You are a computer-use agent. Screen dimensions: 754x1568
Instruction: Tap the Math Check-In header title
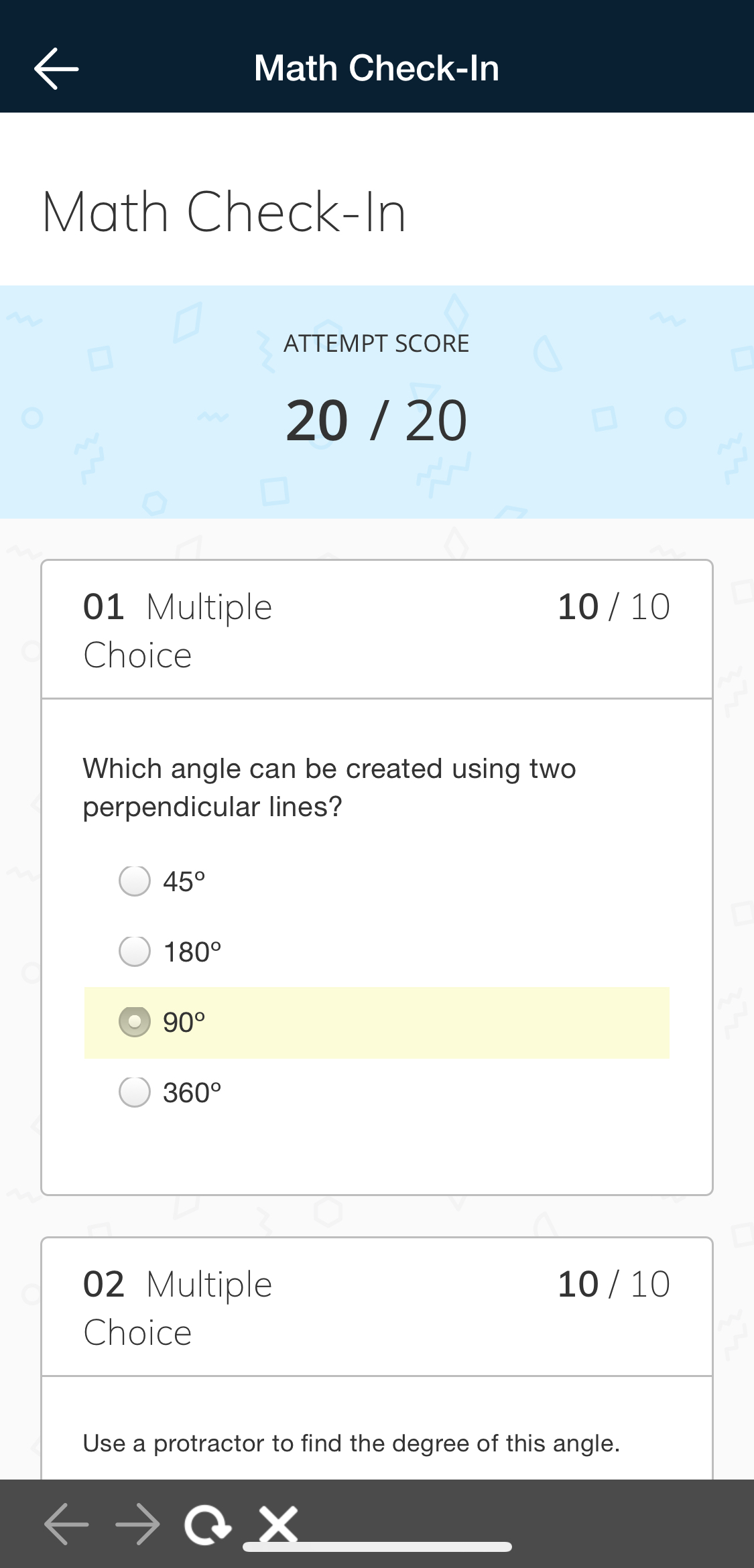(377, 68)
